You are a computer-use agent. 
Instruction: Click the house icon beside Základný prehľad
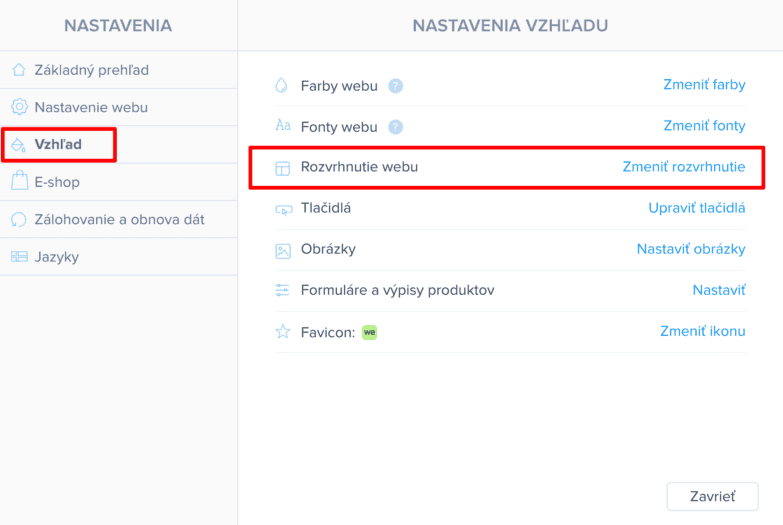[x=19, y=70]
